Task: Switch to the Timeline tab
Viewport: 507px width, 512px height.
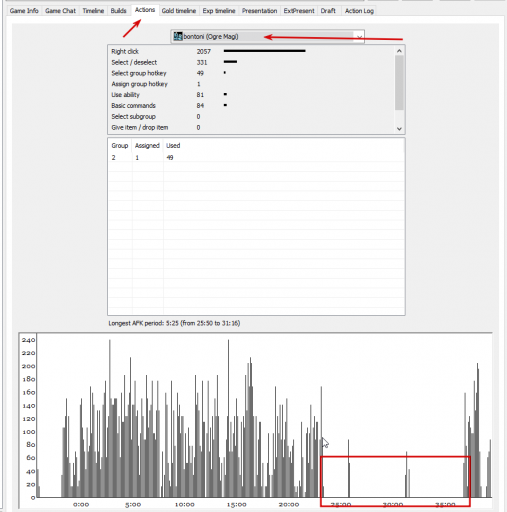Action: (x=93, y=11)
